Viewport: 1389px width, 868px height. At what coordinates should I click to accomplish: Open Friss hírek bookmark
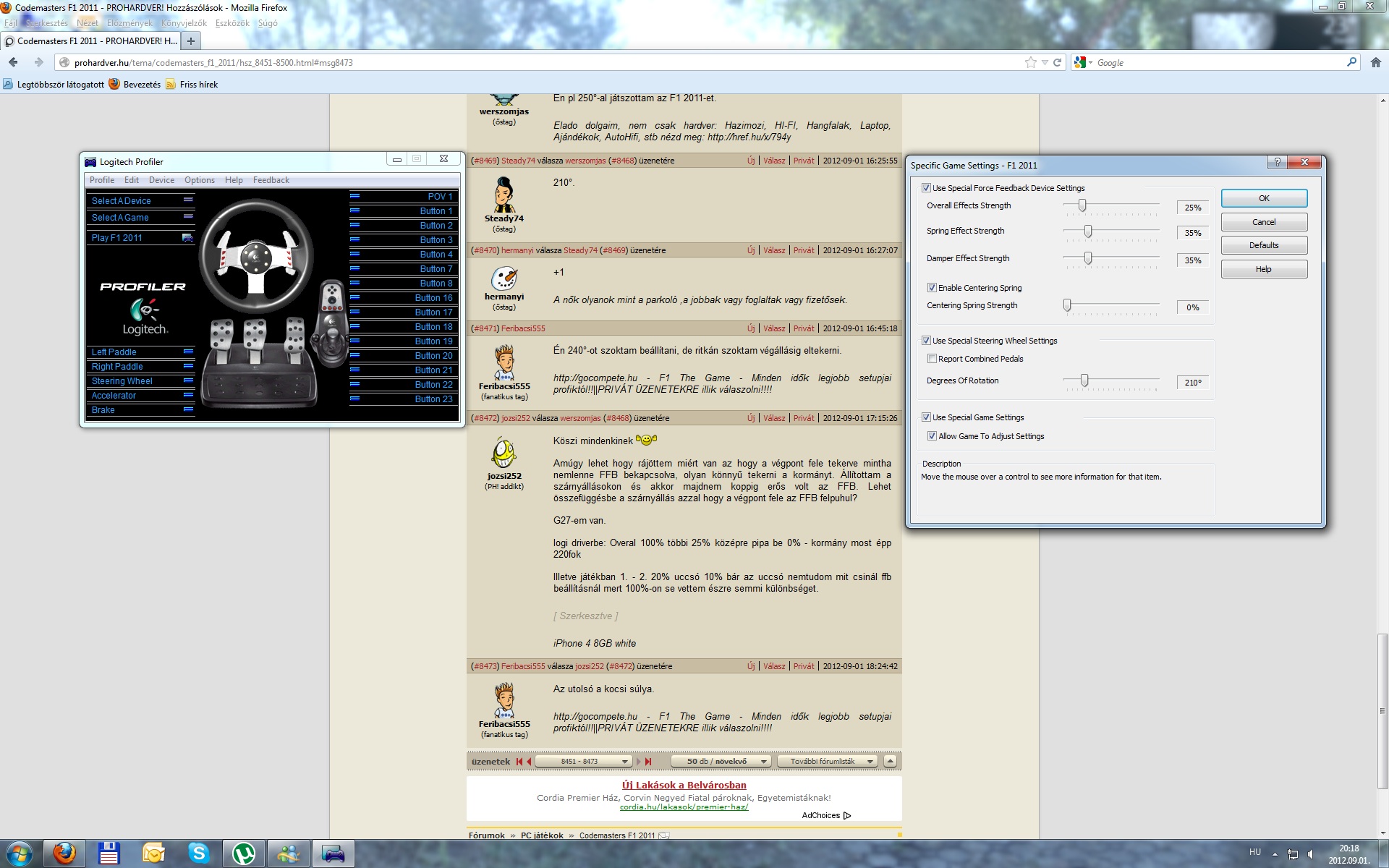[192, 85]
